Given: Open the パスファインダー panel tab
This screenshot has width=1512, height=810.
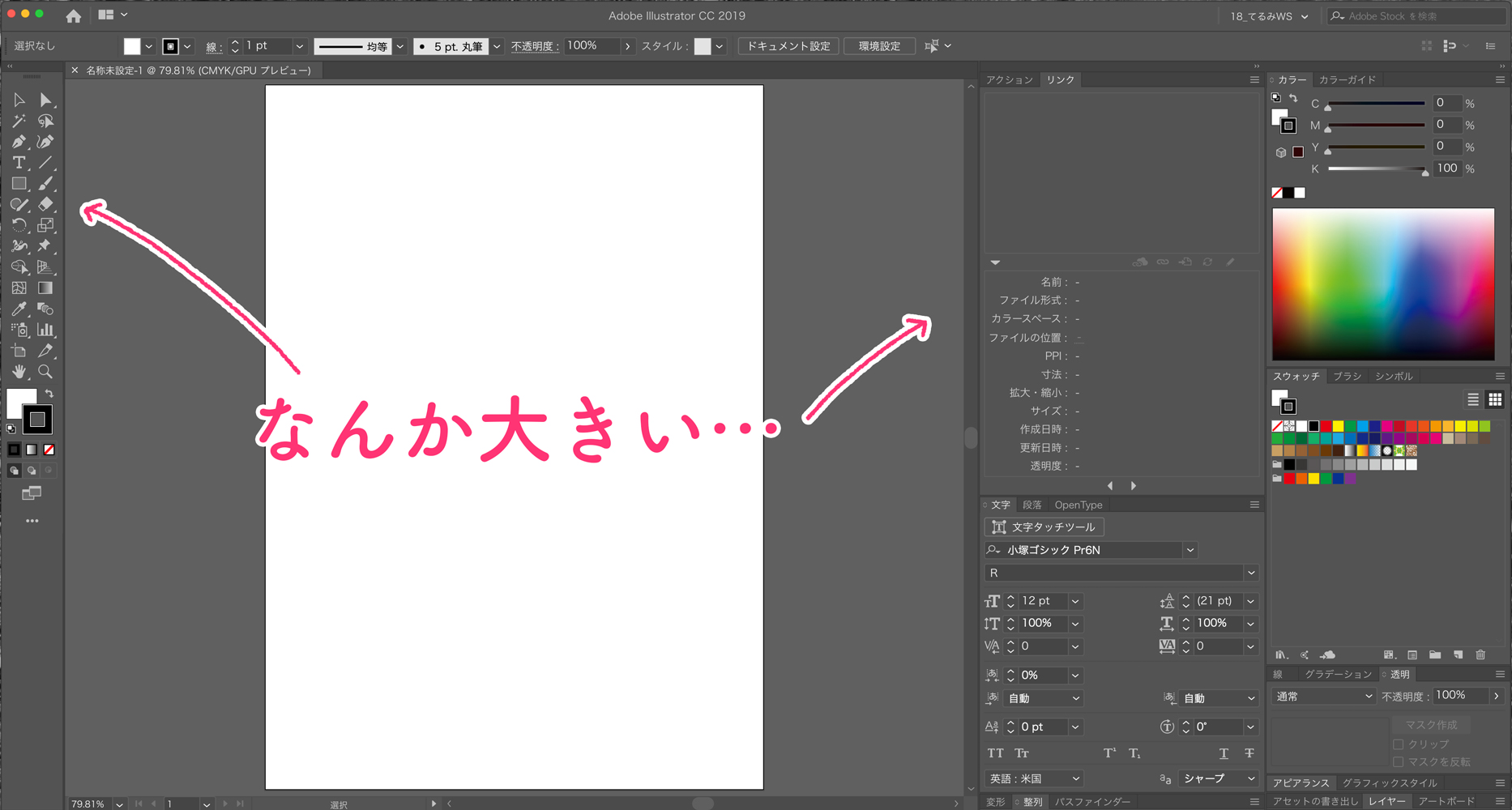Looking at the screenshot, I should pyautogui.click(x=1092, y=802).
